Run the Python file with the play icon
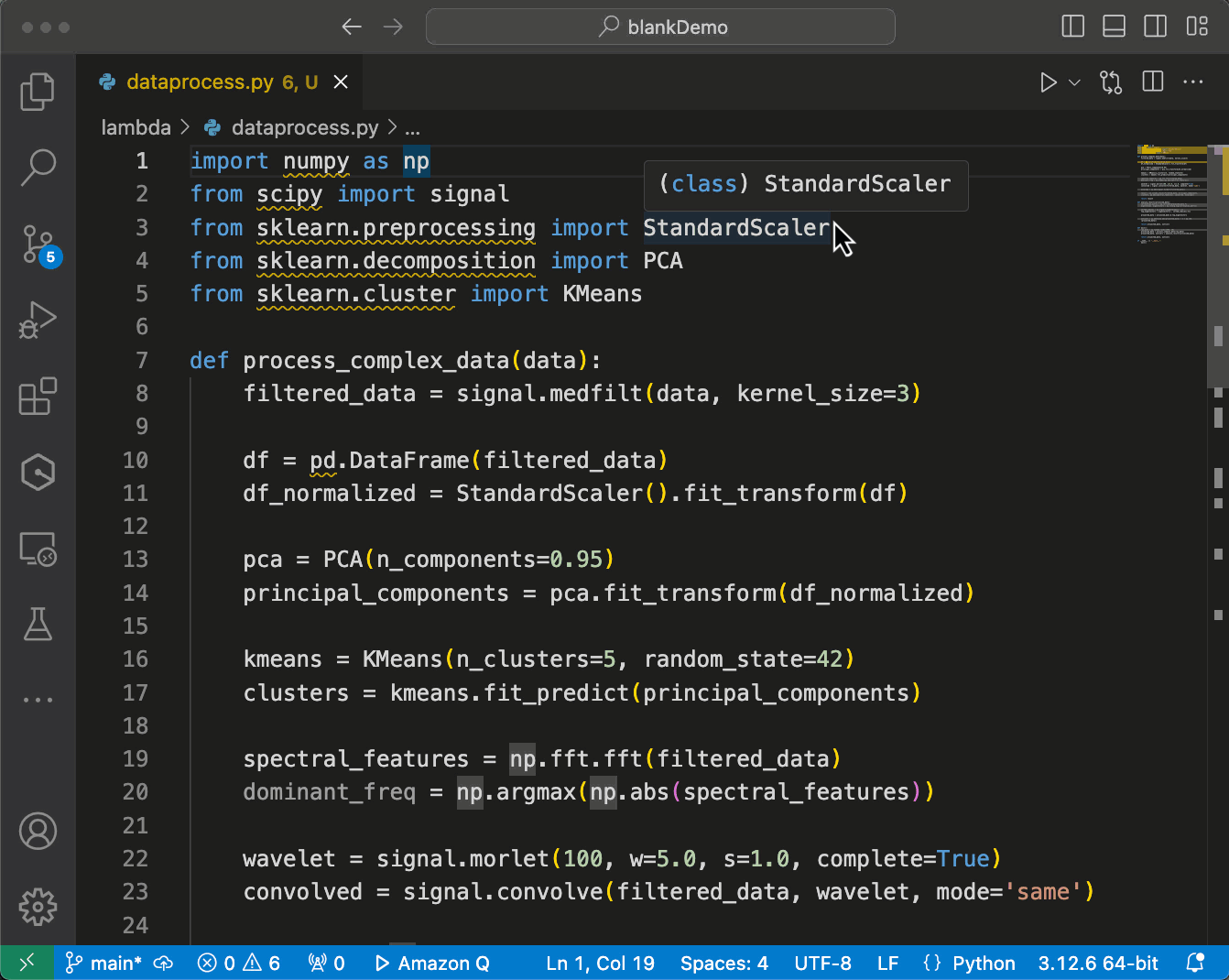This screenshot has height=980, width=1229. (x=1048, y=82)
